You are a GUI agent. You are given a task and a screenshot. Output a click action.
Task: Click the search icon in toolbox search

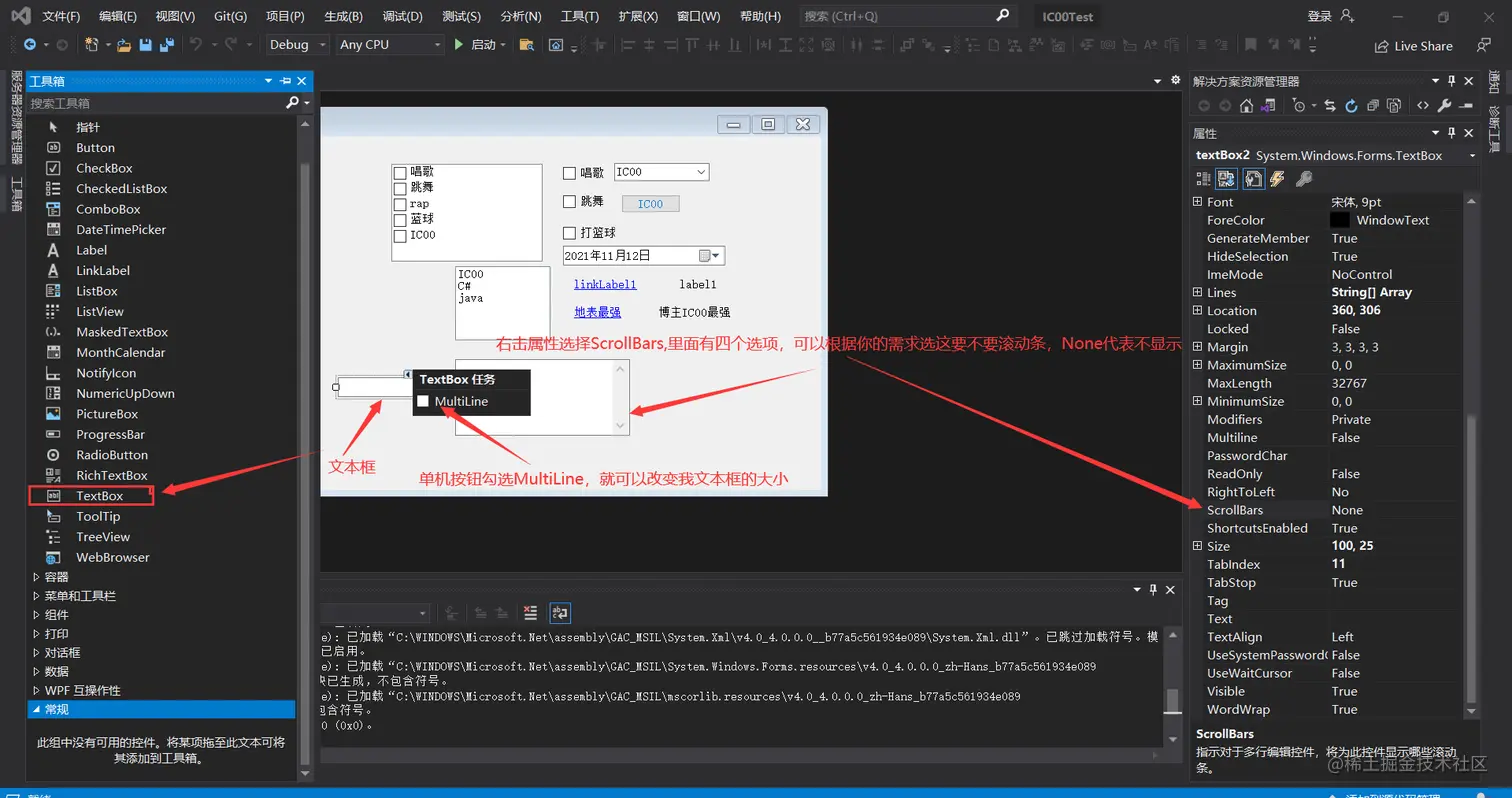[x=292, y=103]
